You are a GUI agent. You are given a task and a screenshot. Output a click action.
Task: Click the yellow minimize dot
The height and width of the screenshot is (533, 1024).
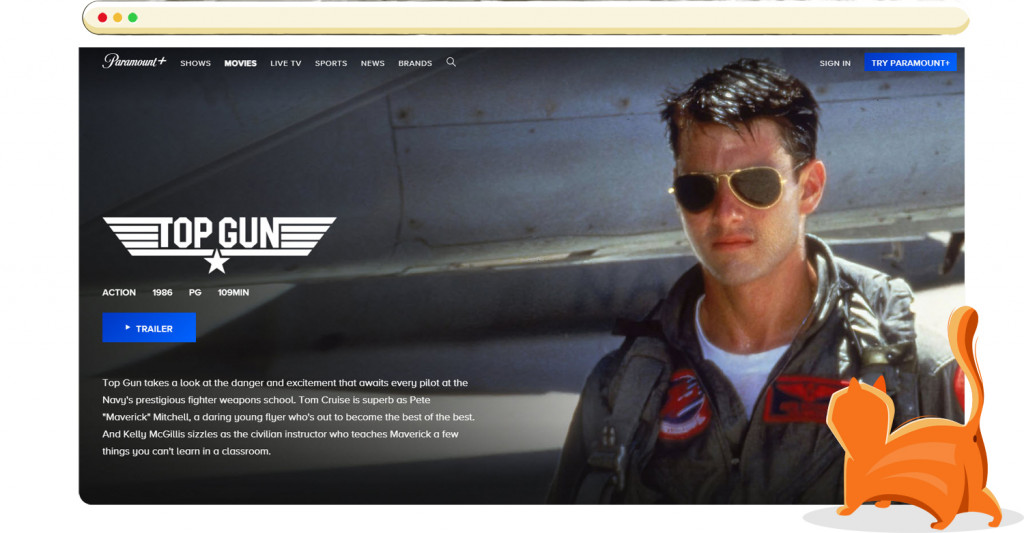tap(118, 18)
